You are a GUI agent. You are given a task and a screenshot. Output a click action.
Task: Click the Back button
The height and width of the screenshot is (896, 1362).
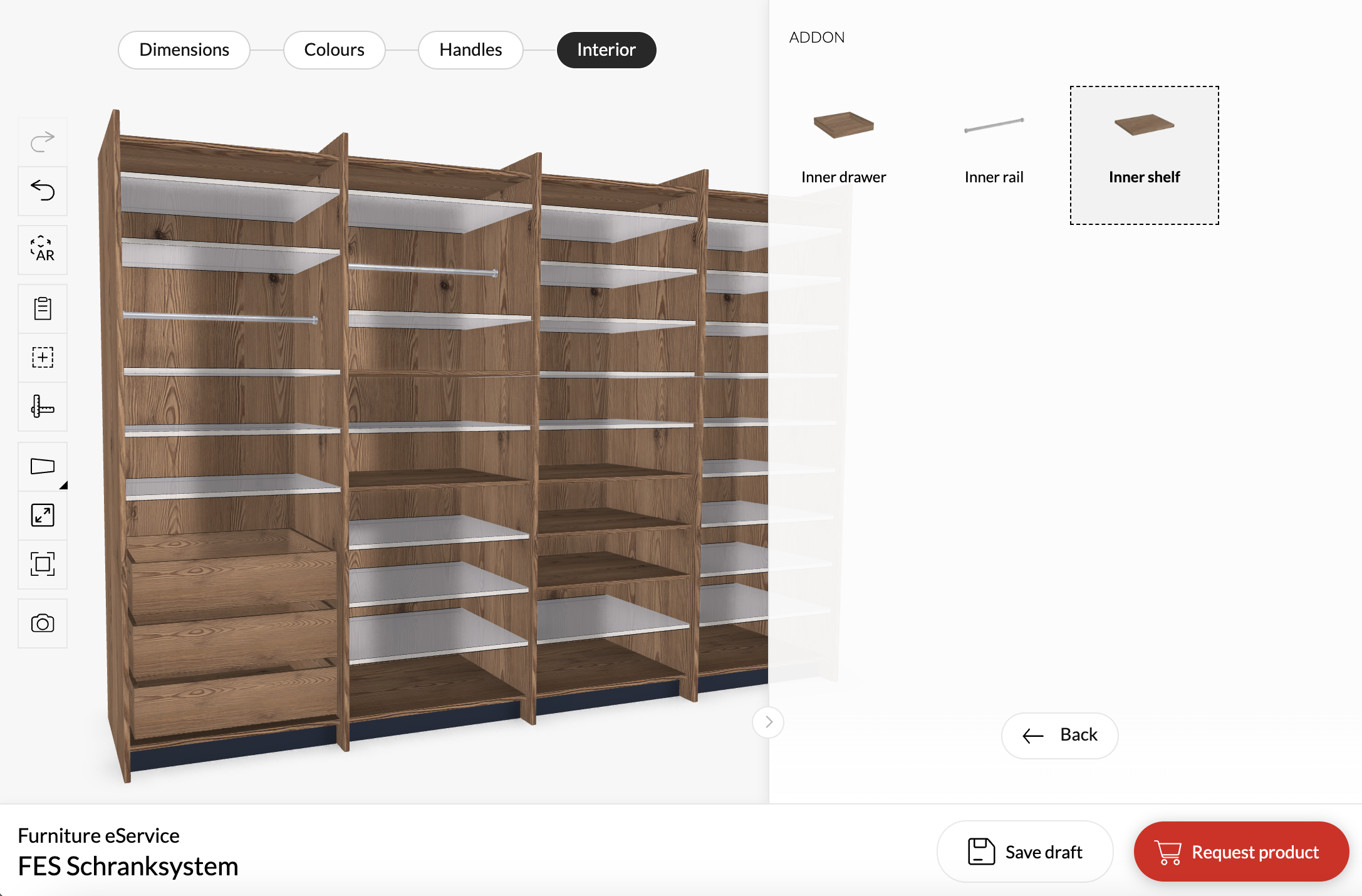click(x=1059, y=735)
